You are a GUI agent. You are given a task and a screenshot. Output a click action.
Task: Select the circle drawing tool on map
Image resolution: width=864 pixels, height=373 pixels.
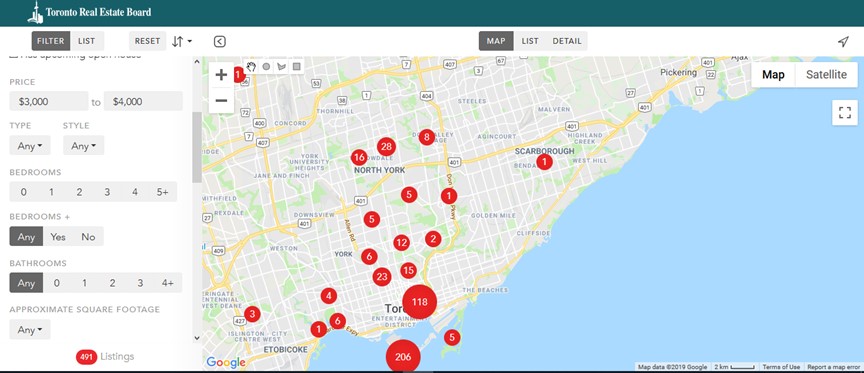(x=266, y=67)
